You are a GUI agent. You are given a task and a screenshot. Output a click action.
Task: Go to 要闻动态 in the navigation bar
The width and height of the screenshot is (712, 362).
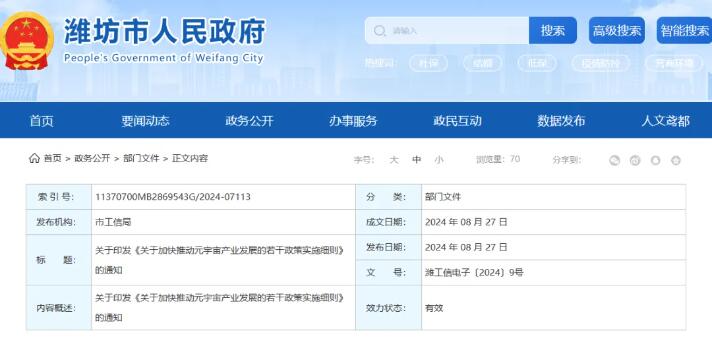(x=145, y=121)
